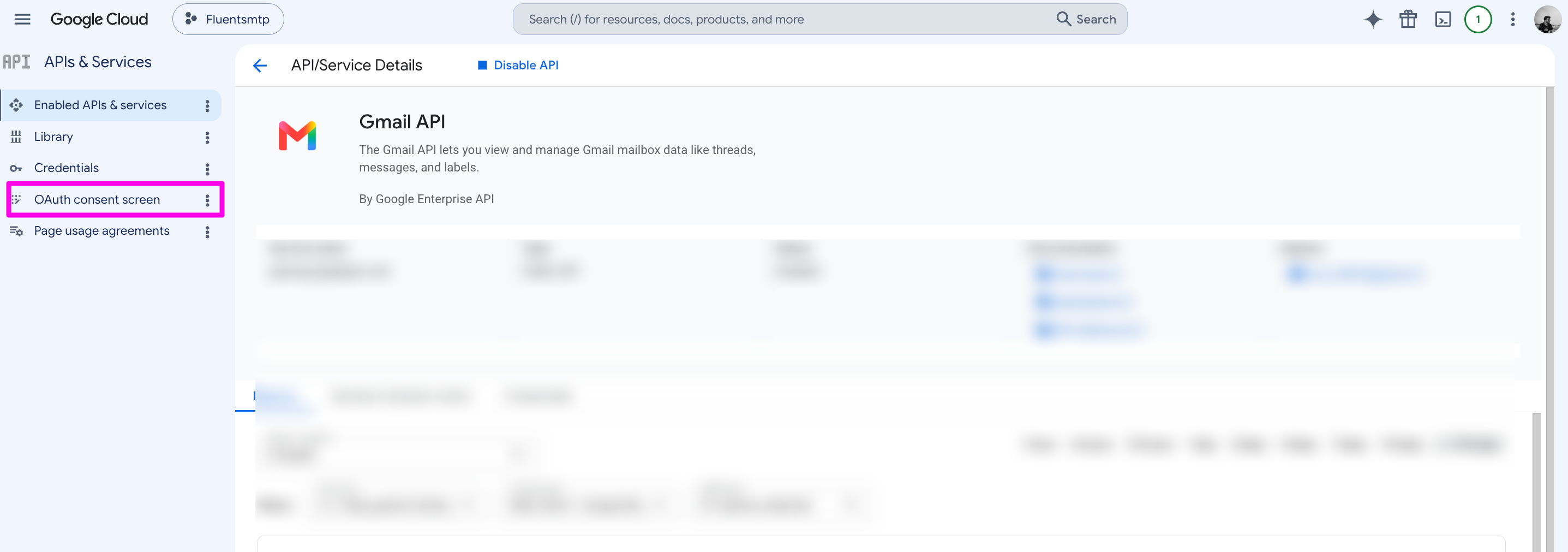Open more options for Library
Image resolution: width=1568 pixels, height=552 pixels.
click(x=207, y=138)
